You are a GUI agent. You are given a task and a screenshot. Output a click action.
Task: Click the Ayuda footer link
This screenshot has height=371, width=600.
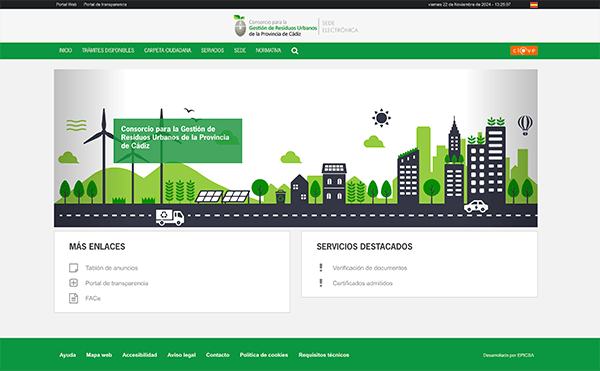(x=67, y=355)
